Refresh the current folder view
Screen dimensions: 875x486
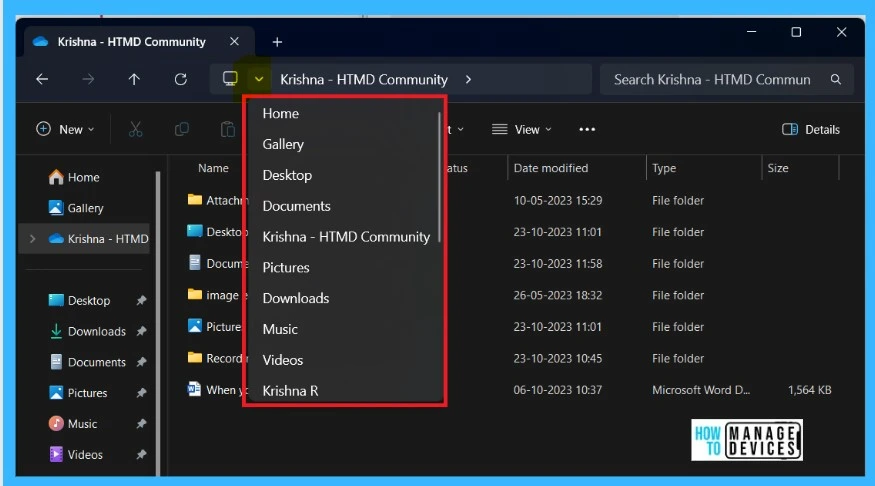(x=180, y=79)
